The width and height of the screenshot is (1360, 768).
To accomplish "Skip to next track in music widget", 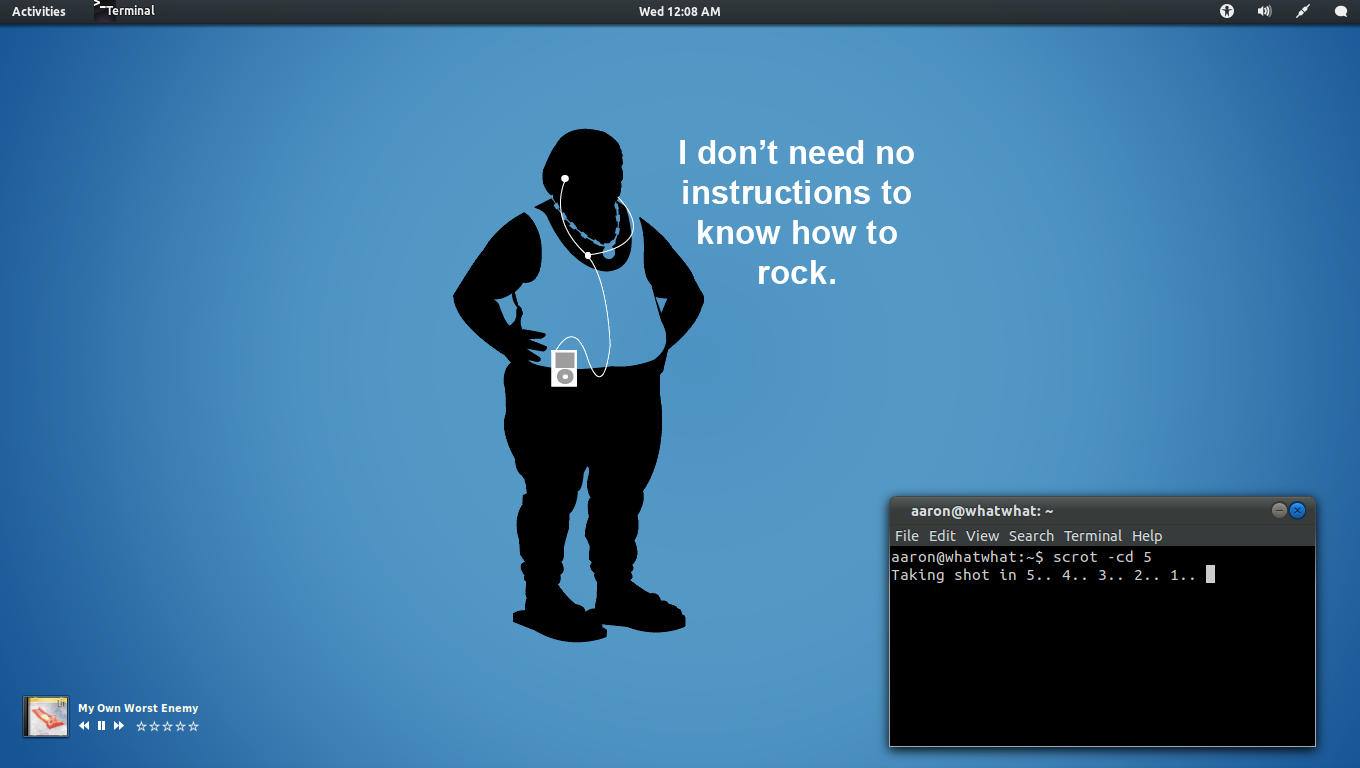I will click(119, 726).
